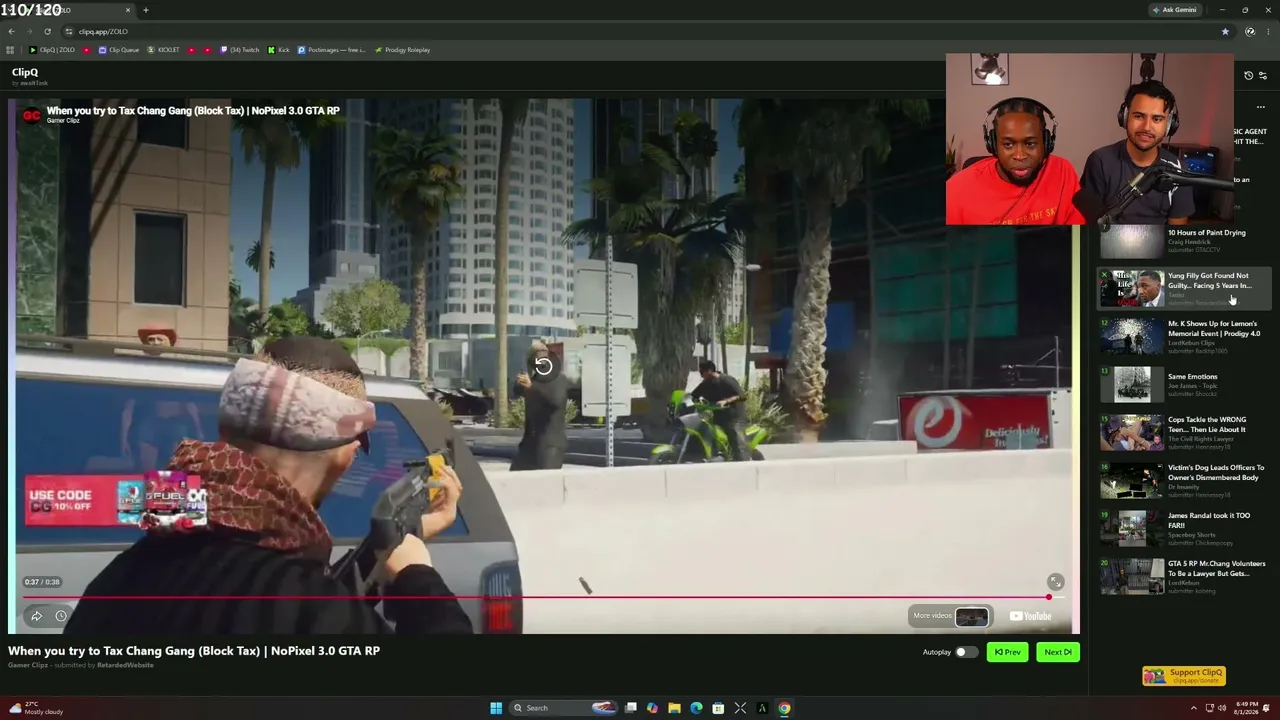Image resolution: width=1280 pixels, height=720 pixels.
Task: Open the 'Clip Queue' bookmark
Action: [x=119, y=50]
